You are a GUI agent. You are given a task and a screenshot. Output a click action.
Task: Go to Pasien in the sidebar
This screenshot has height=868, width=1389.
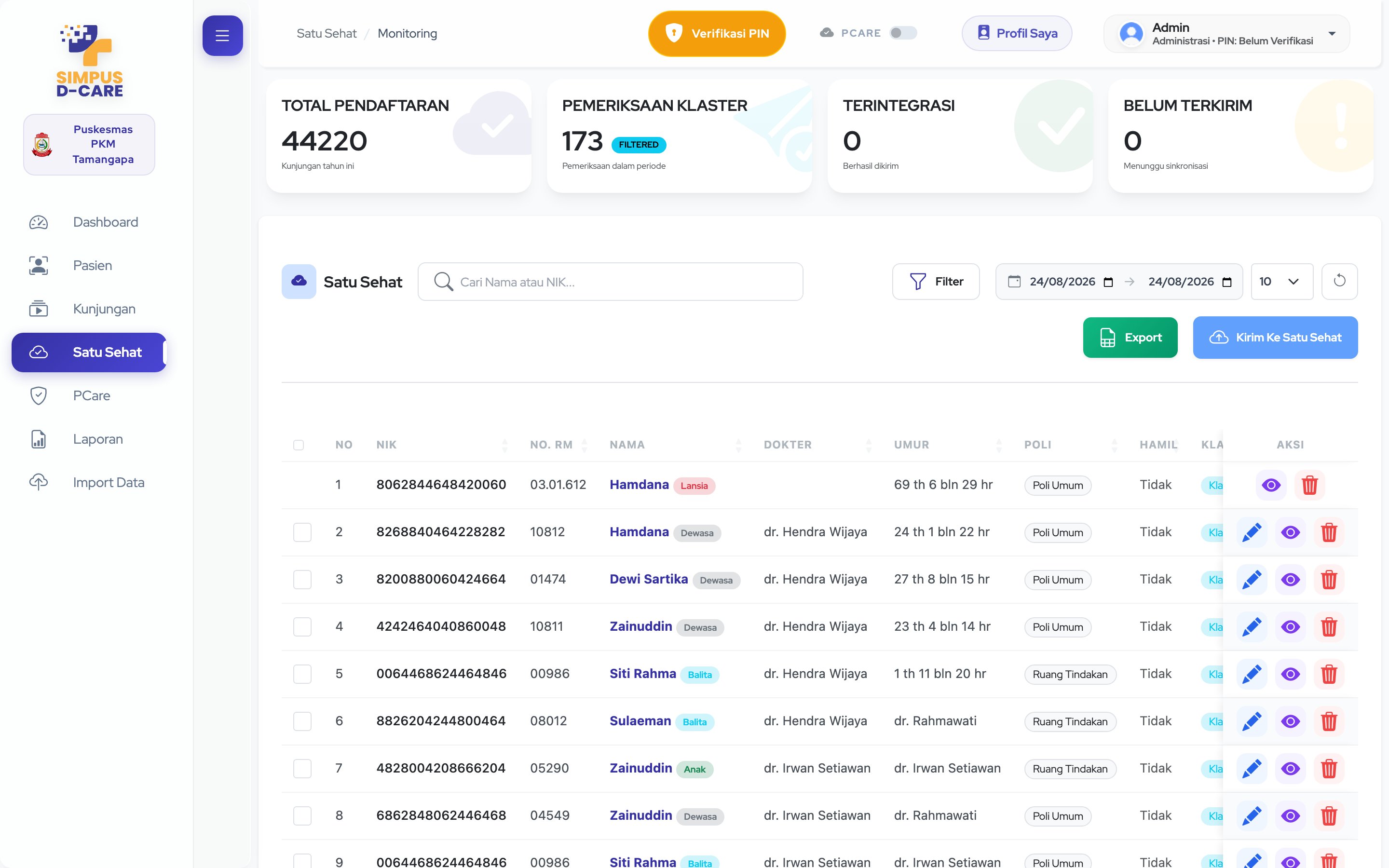click(x=89, y=266)
